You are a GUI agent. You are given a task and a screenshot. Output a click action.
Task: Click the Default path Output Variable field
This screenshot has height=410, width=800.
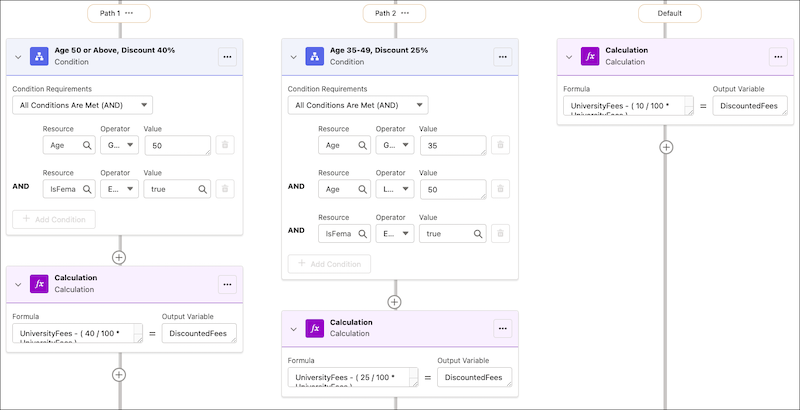point(750,105)
